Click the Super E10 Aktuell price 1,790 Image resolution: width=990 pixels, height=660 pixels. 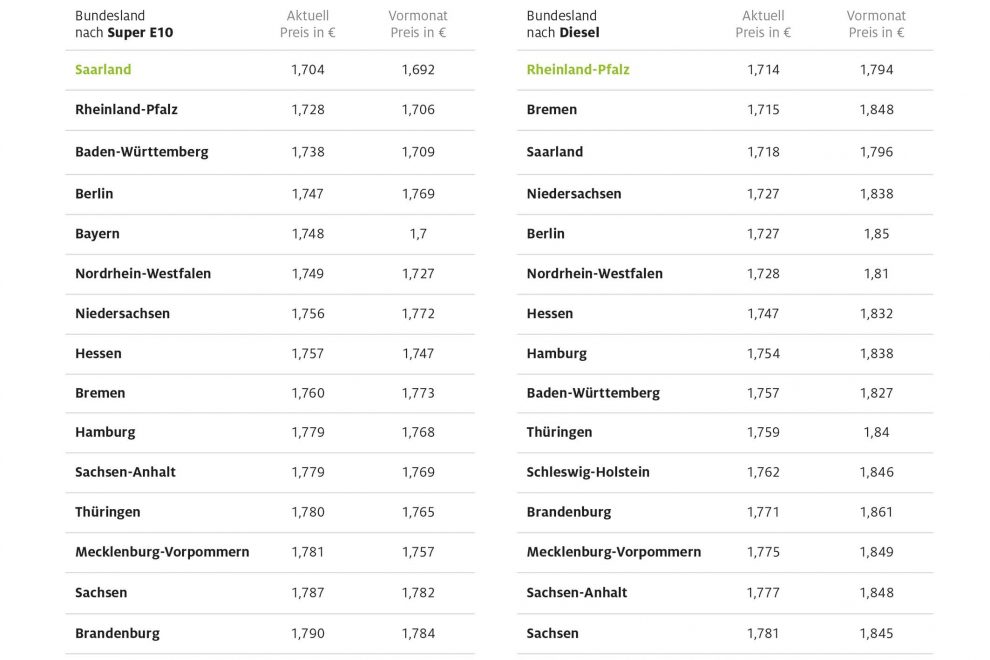tap(308, 633)
